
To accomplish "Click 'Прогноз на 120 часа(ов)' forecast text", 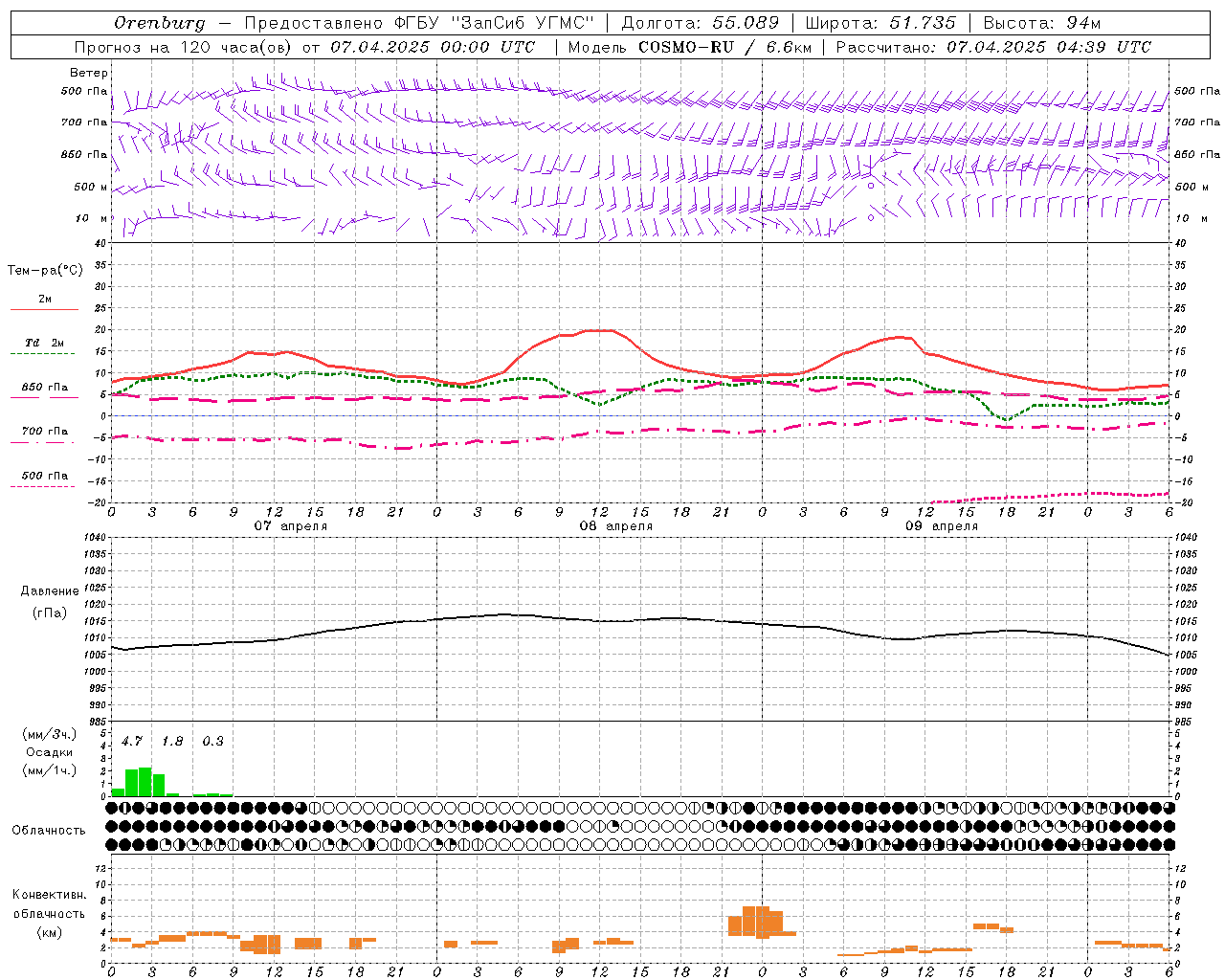I will (x=184, y=47).
